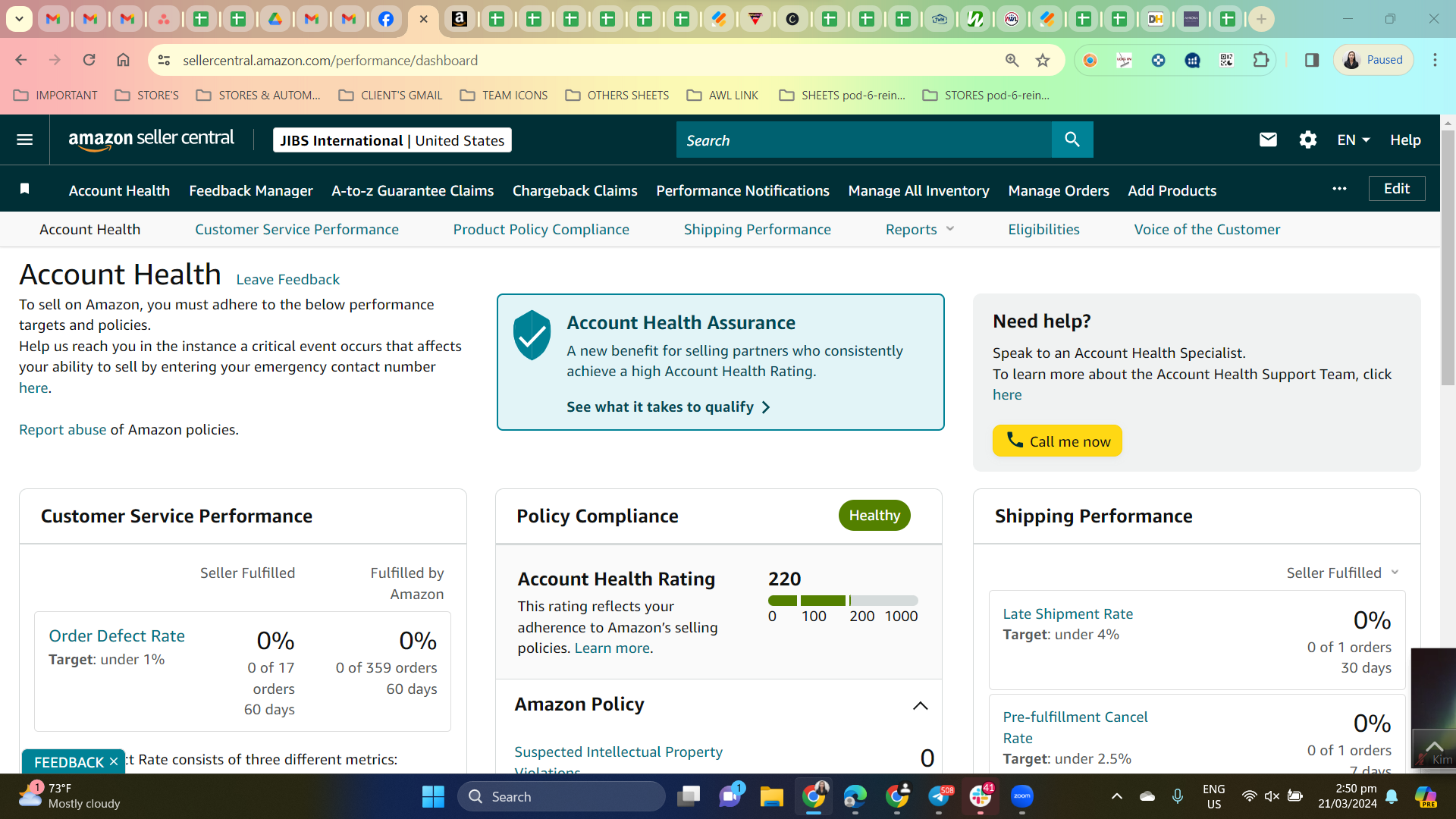1456x819 pixels.
Task: Click the browser address bar URL
Action: [330, 60]
